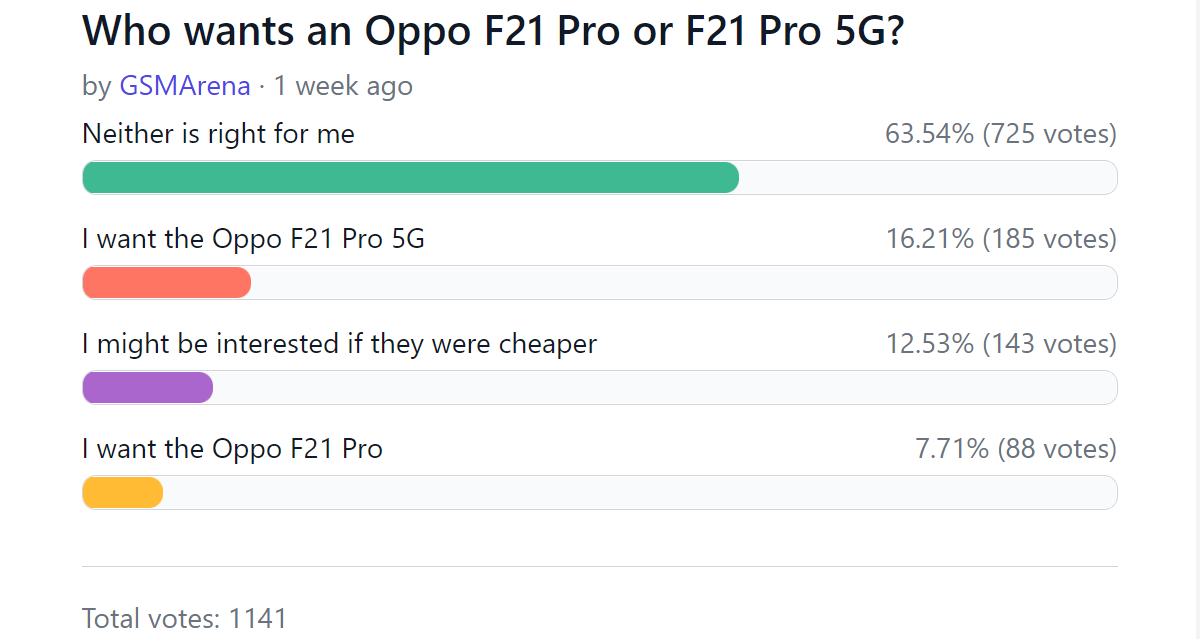Viewport: 1200px width, 639px height.
Task: Select 'I want the Oppo F21 Pro 5G'
Action: 253,239
